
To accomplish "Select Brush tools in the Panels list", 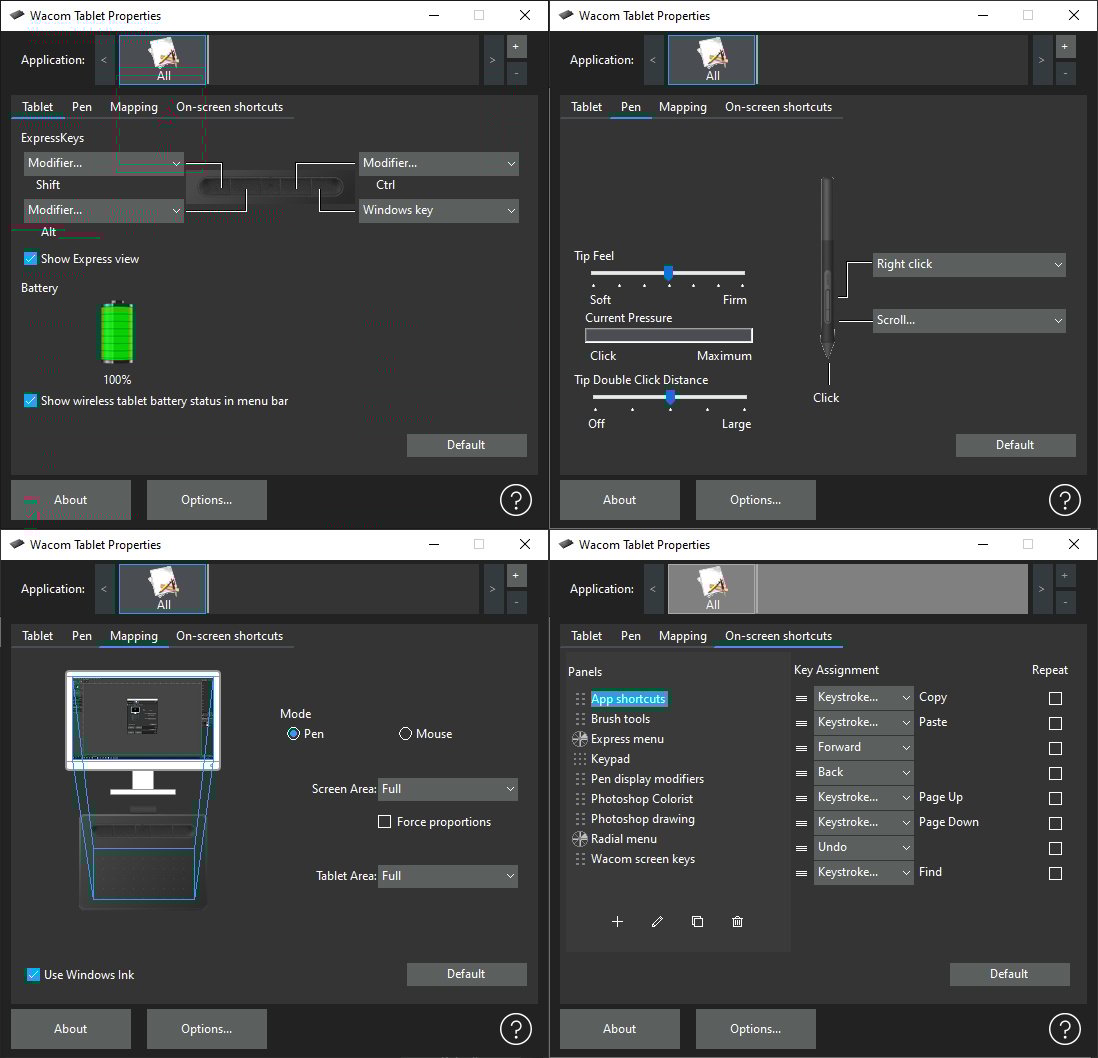I will 620,719.
